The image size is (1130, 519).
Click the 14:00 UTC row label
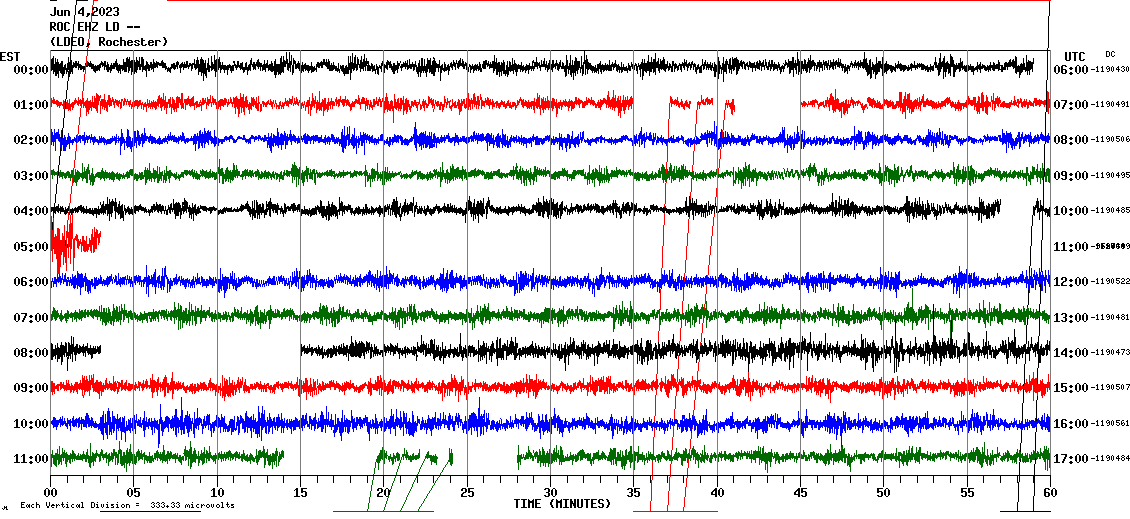(1071, 353)
